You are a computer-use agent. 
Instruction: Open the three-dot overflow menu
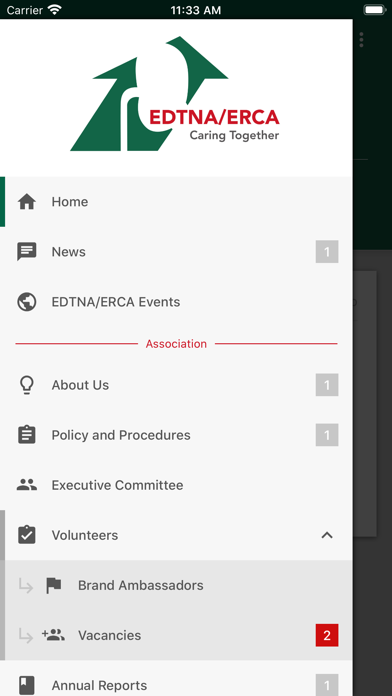point(361,40)
